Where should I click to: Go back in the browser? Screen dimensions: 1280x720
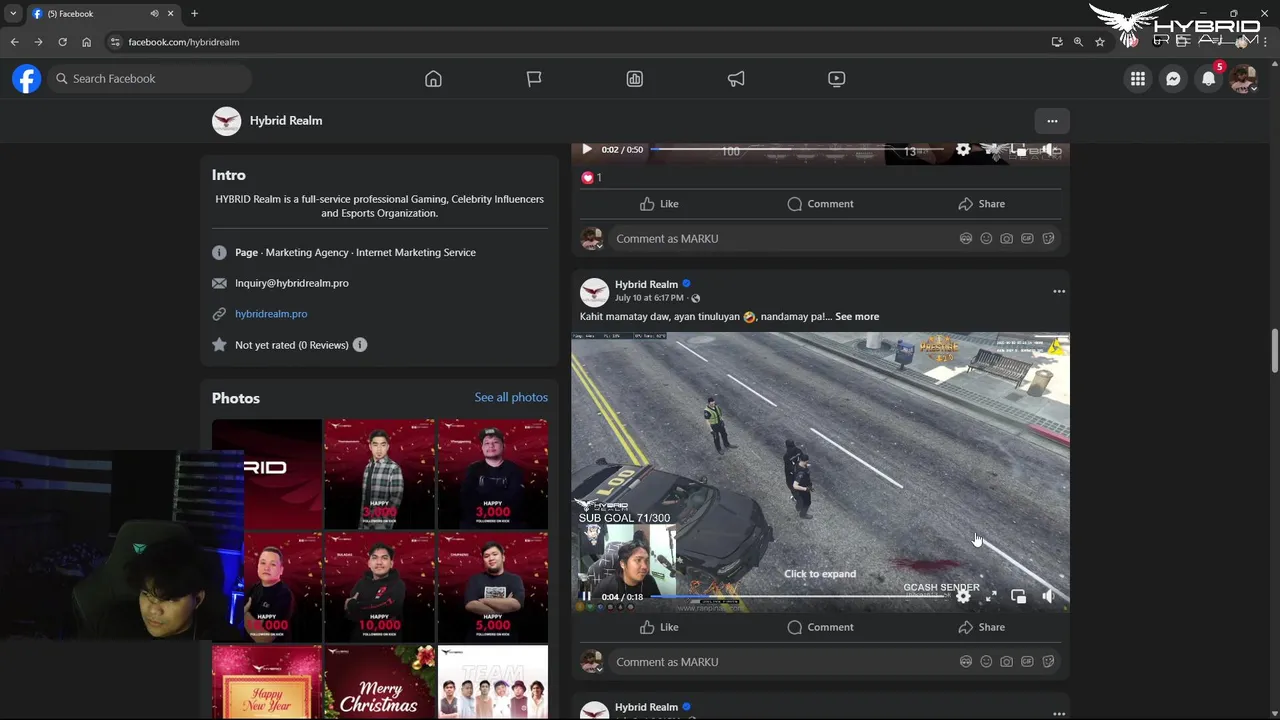pos(14,42)
